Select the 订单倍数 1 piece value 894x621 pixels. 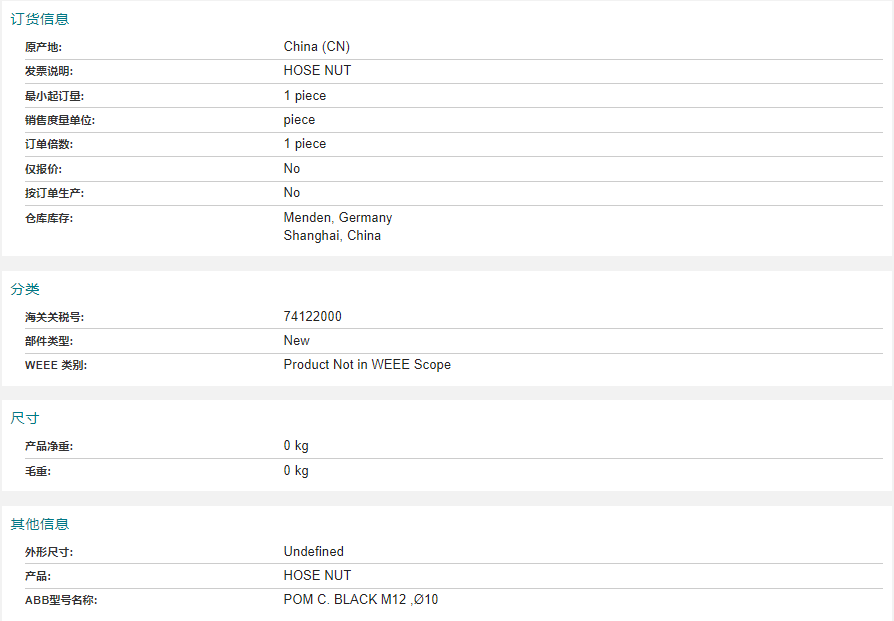pyautogui.click(x=304, y=144)
